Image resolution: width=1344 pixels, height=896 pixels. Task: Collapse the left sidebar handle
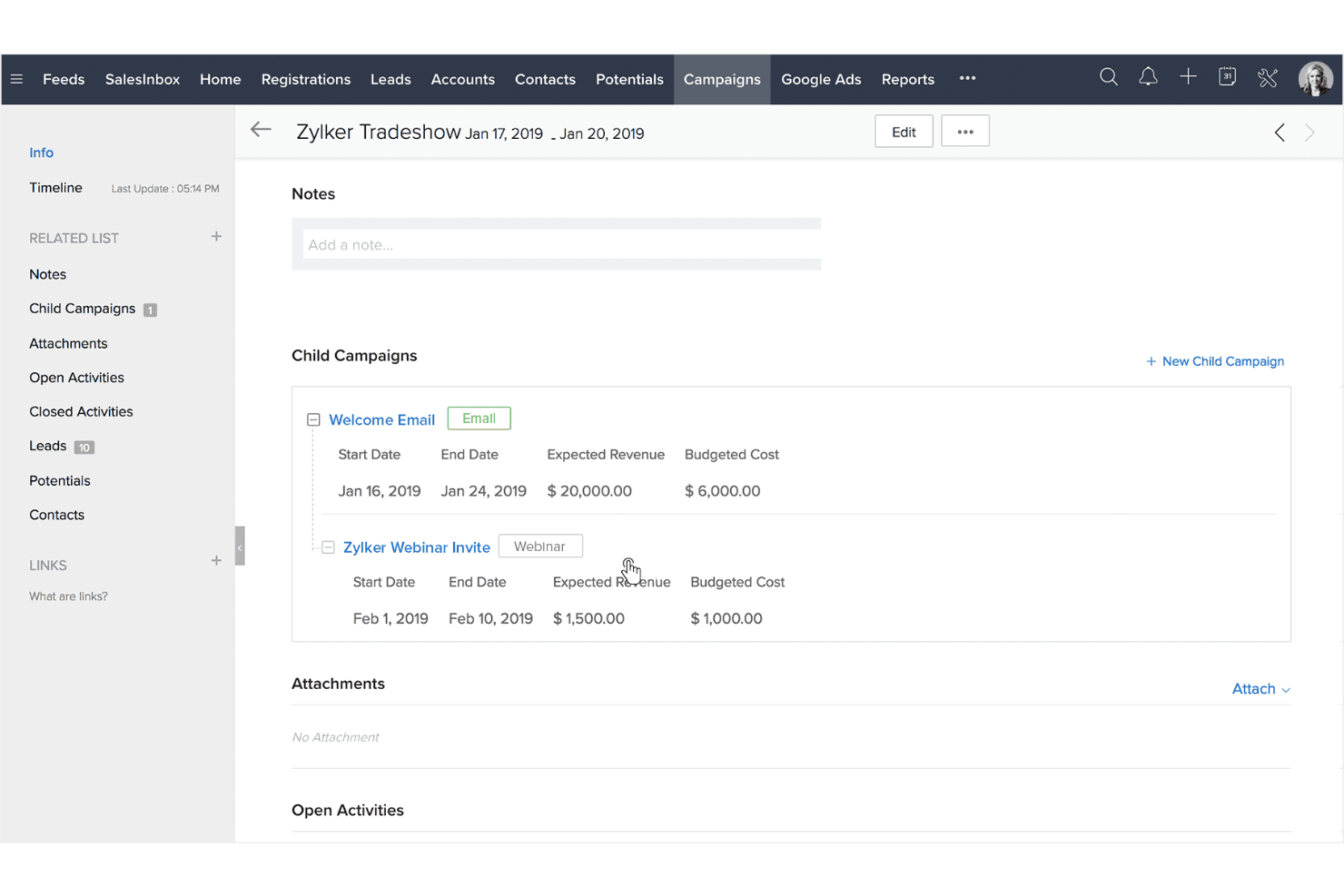click(240, 546)
